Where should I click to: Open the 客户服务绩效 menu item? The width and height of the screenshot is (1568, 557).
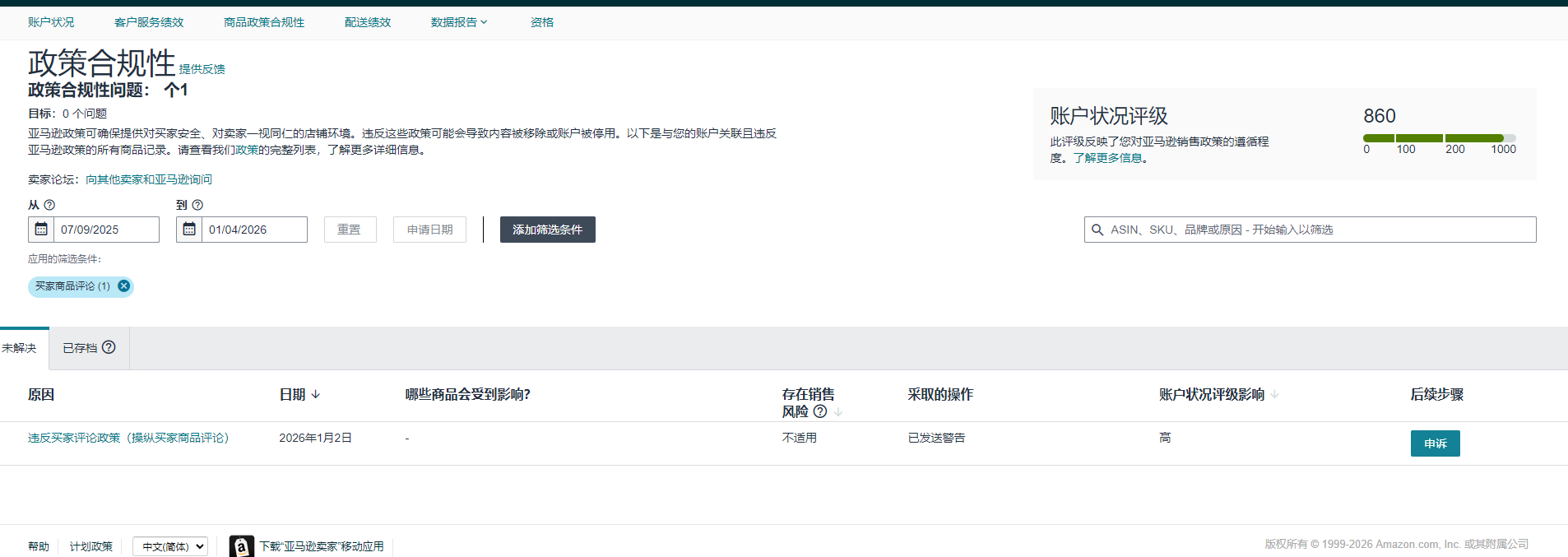click(x=149, y=22)
